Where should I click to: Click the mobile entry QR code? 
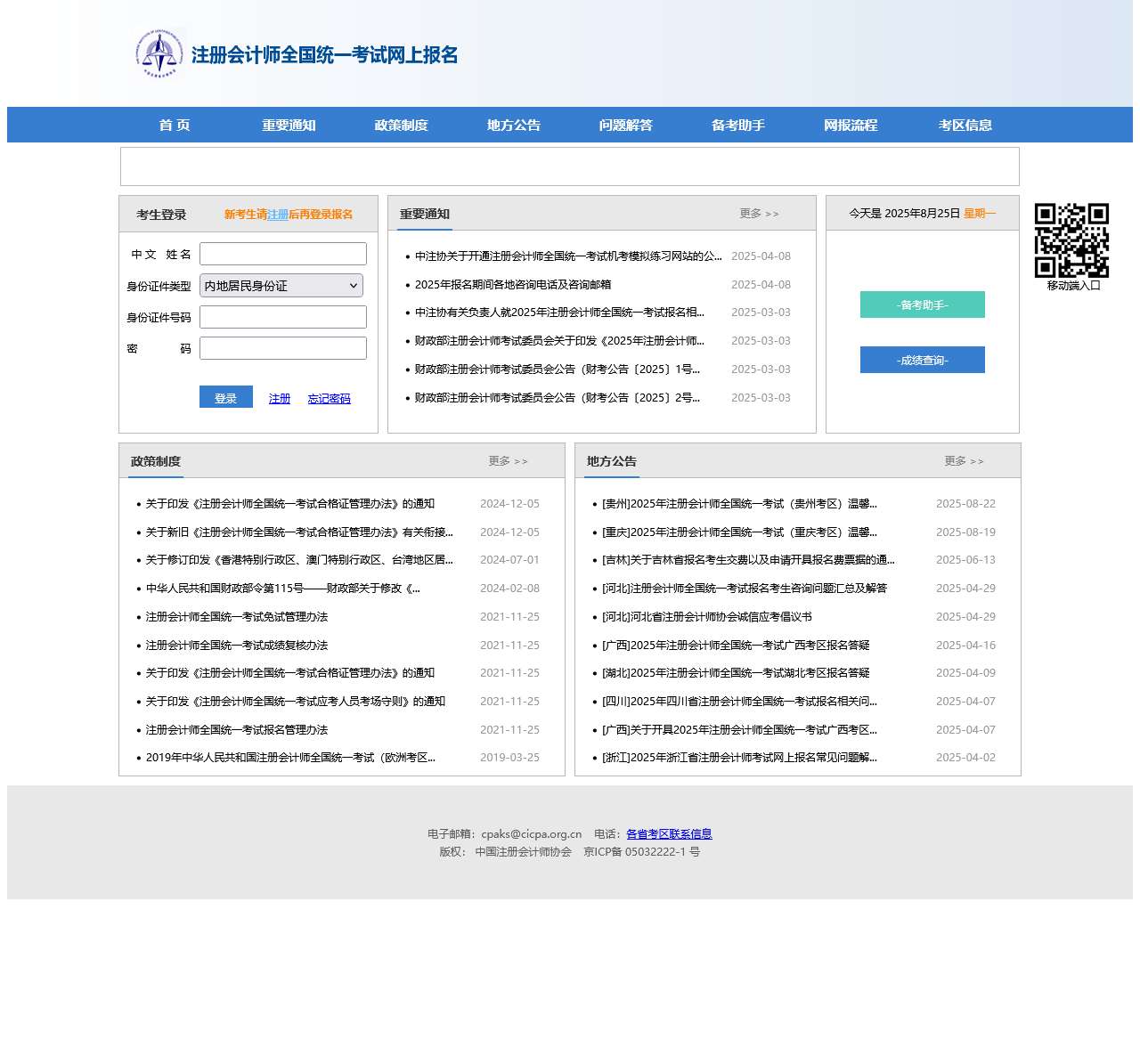click(x=1072, y=239)
